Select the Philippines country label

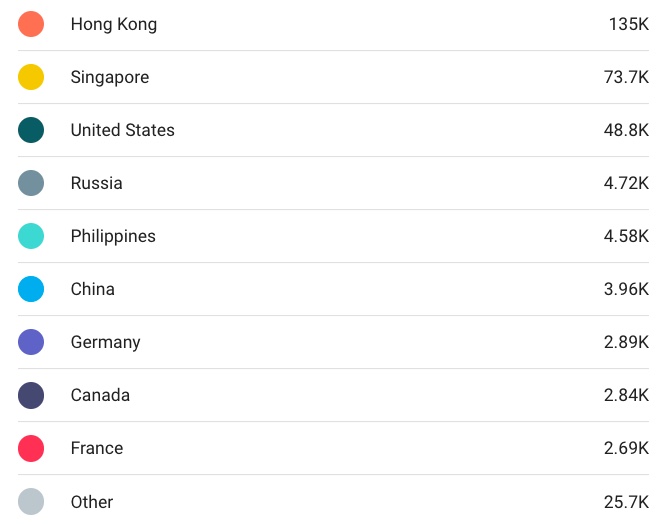(113, 236)
